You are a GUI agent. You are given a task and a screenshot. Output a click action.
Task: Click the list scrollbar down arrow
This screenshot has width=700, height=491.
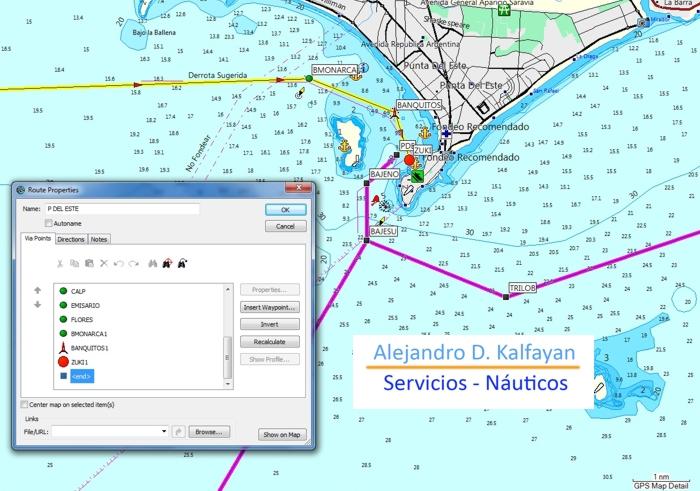(228, 384)
